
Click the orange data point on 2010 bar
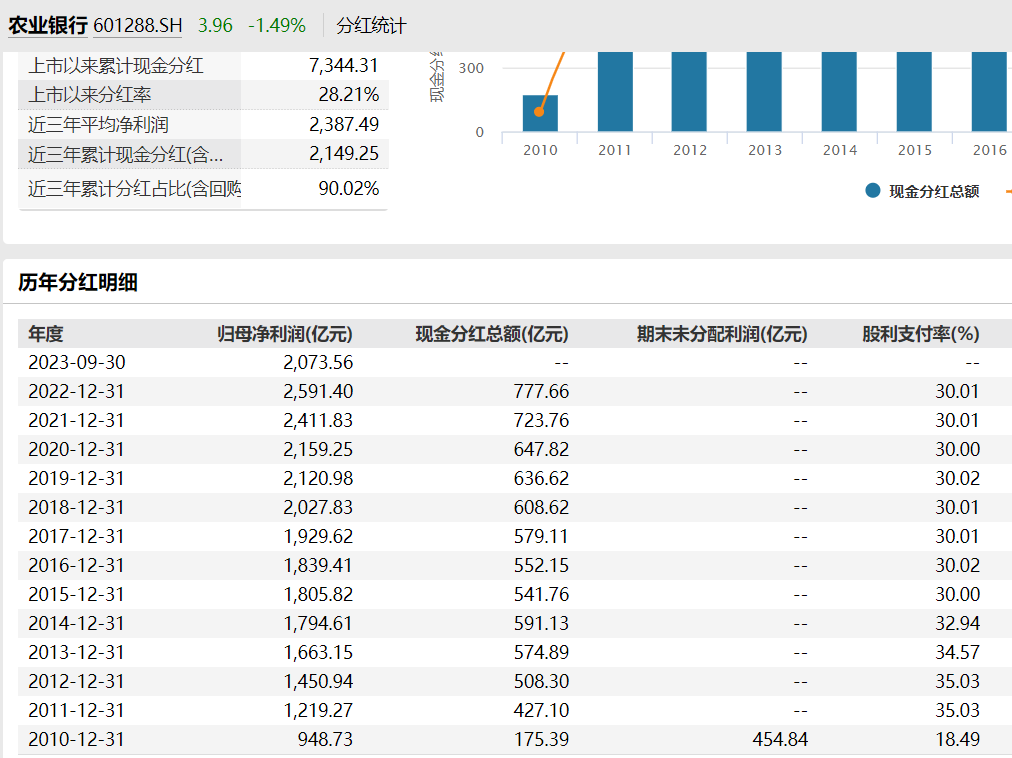coord(539,112)
